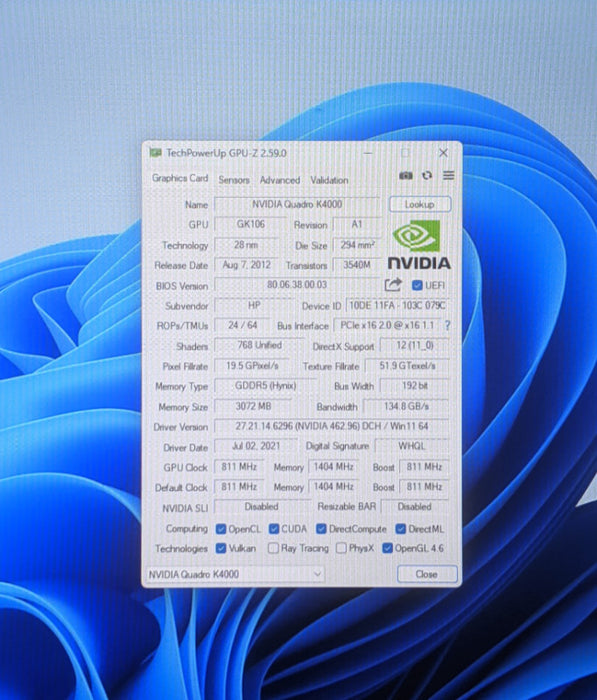Click the BIOS export share icon
597x700 pixels.
tap(393, 284)
